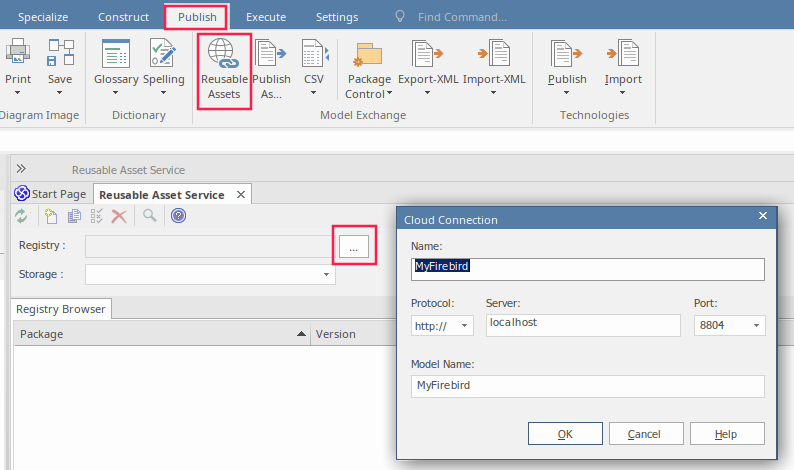Click the red X delete icon in toolbar
The height and width of the screenshot is (470, 794).
point(119,216)
